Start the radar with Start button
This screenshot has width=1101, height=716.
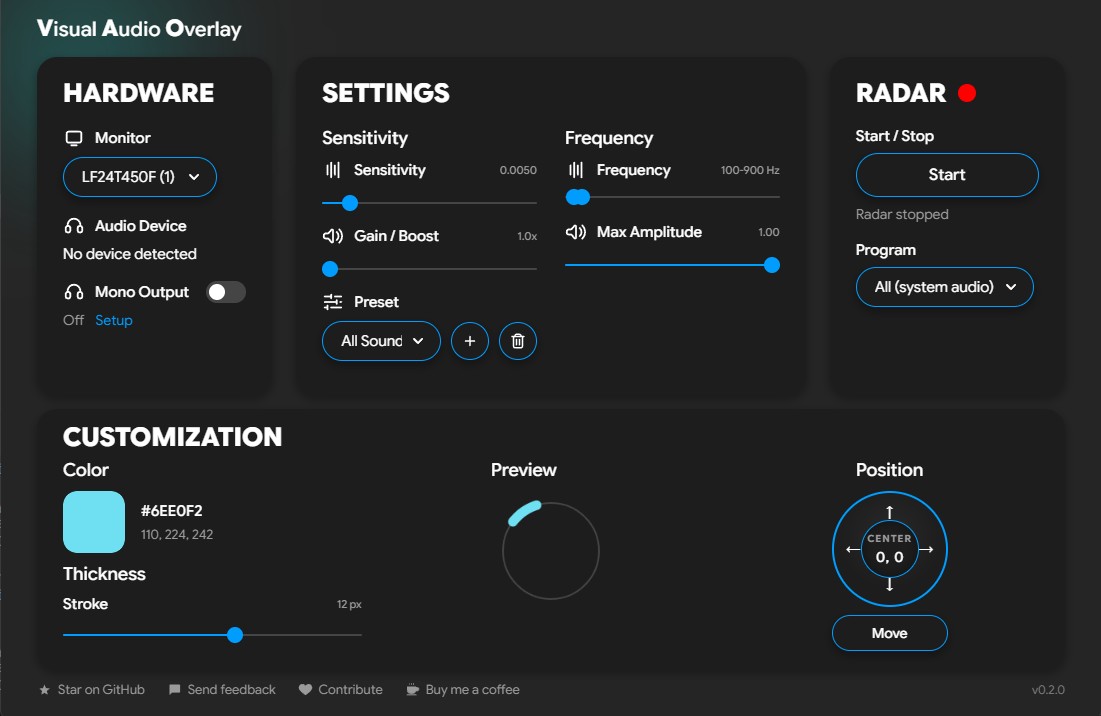point(947,175)
